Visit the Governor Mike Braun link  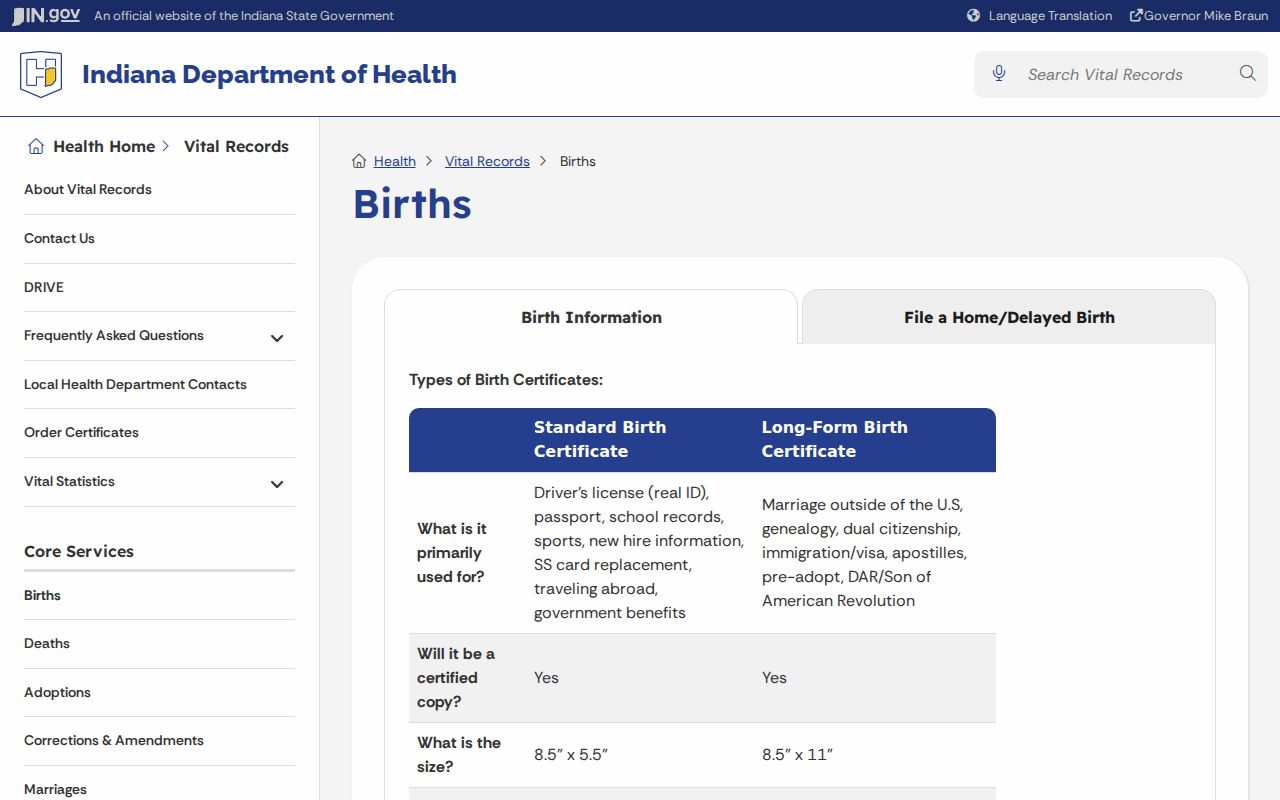(1206, 16)
